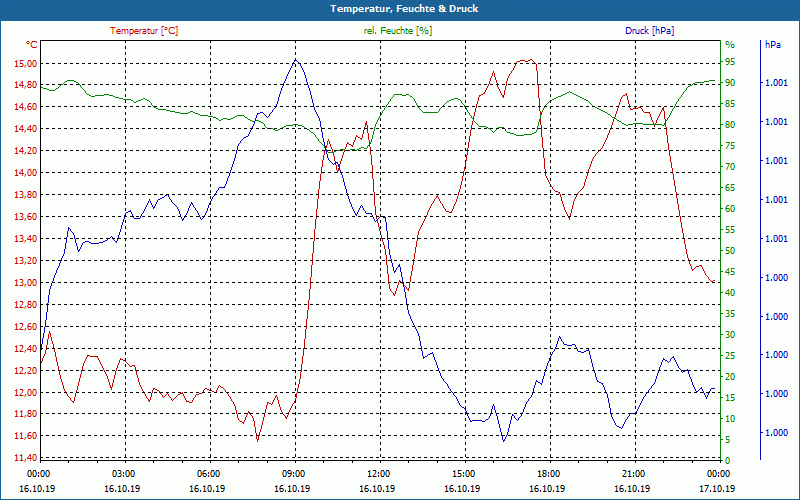Viewport: 800px width, 500px height.
Task: Click temperature axis value 14,80
Action: 28,85
